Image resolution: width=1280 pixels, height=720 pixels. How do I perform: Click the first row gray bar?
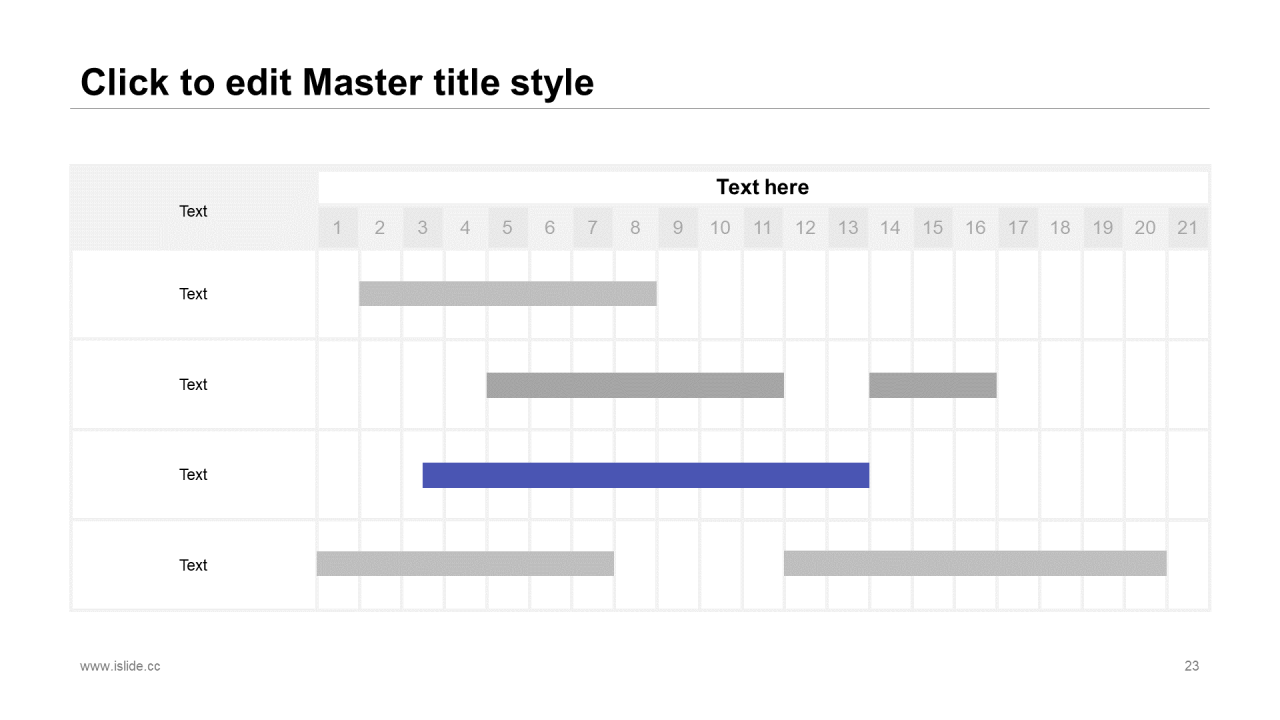pos(508,293)
